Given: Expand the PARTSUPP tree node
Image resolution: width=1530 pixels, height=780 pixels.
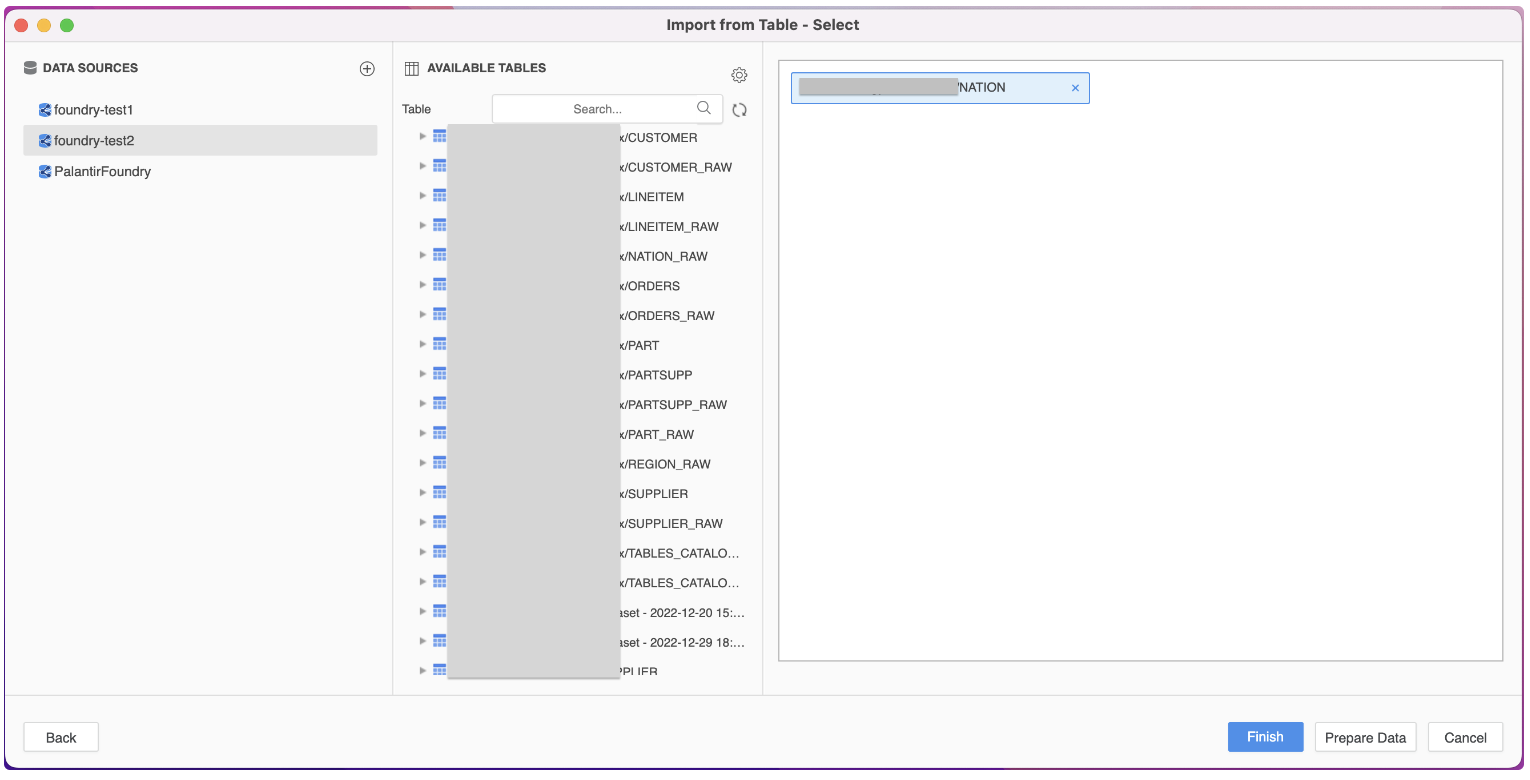Looking at the screenshot, I should click(x=422, y=372).
